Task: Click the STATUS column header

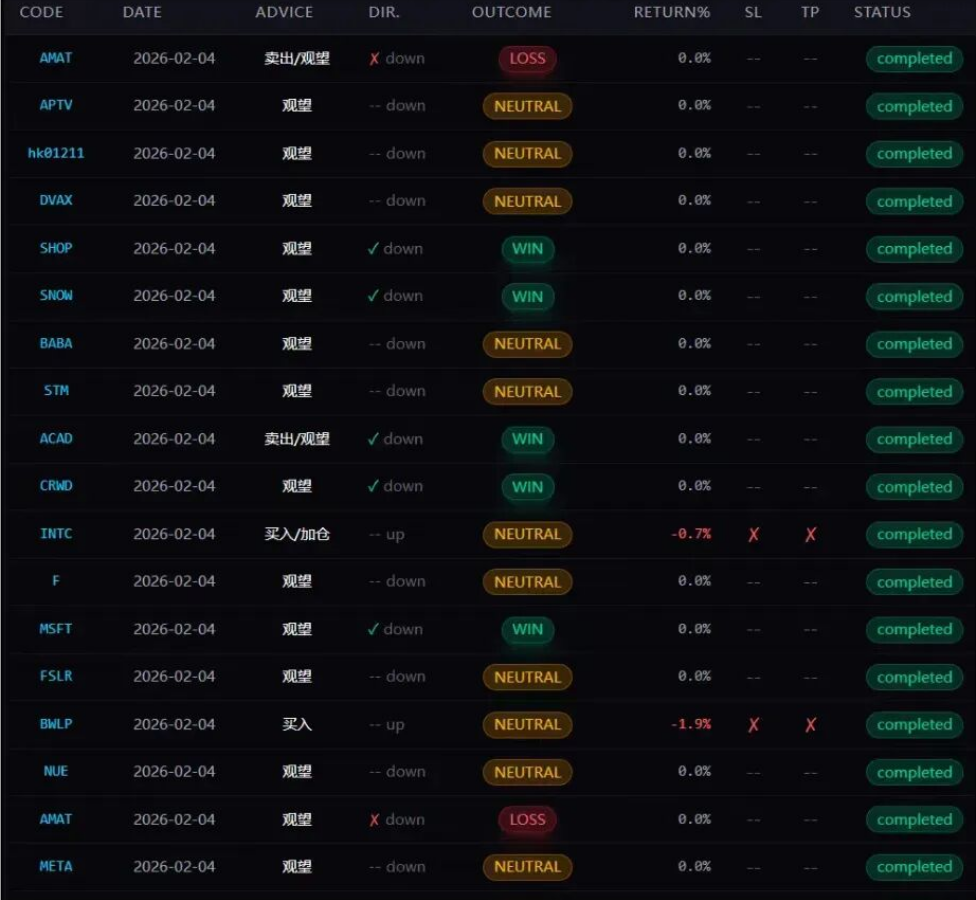Action: click(882, 13)
